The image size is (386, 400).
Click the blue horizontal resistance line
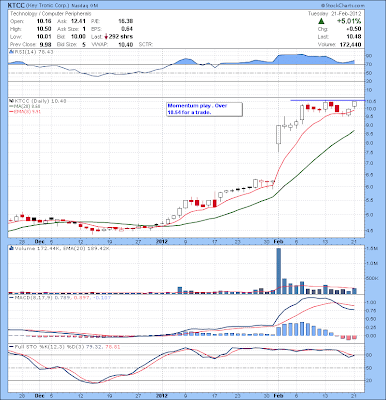327,100
